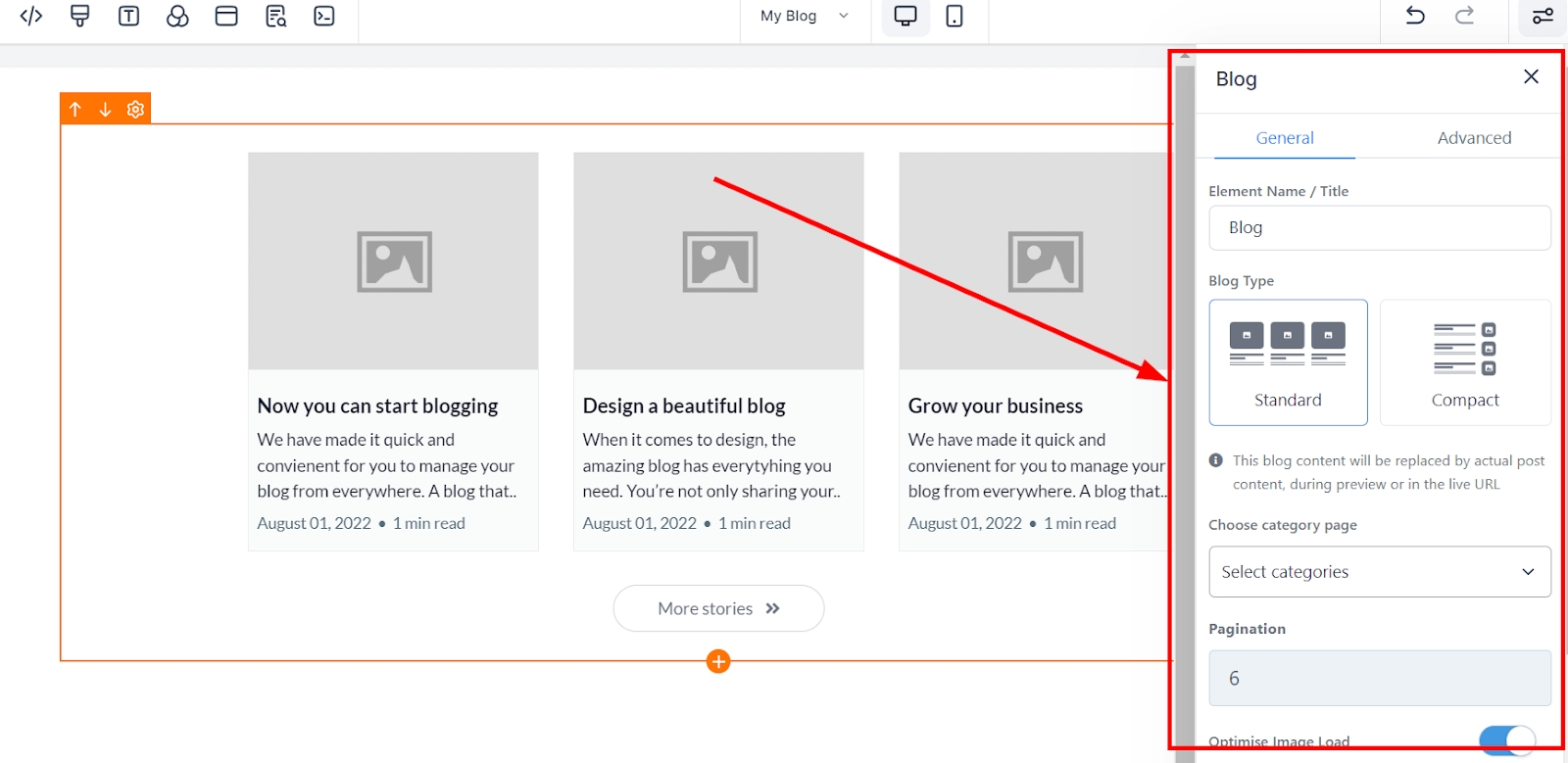The width and height of the screenshot is (1568, 763).
Task: Select the text typography icon
Action: coord(128,16)
